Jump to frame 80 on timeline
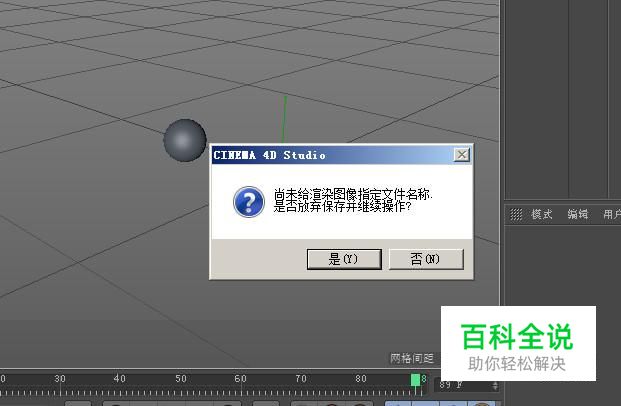621x406 pixels. [x=361, y=379]
